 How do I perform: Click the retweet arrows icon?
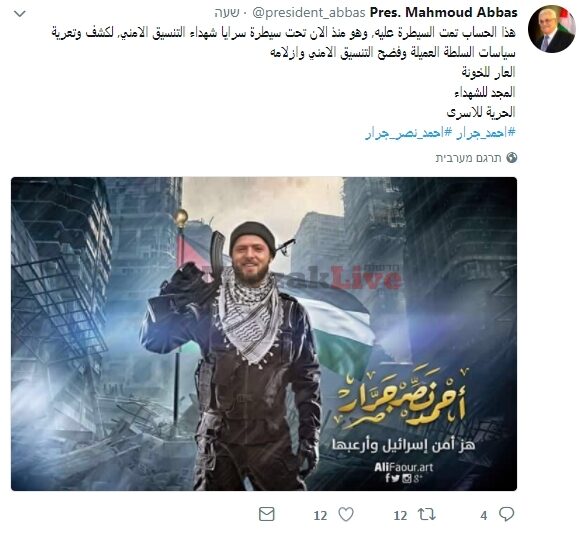coord(426,515)
